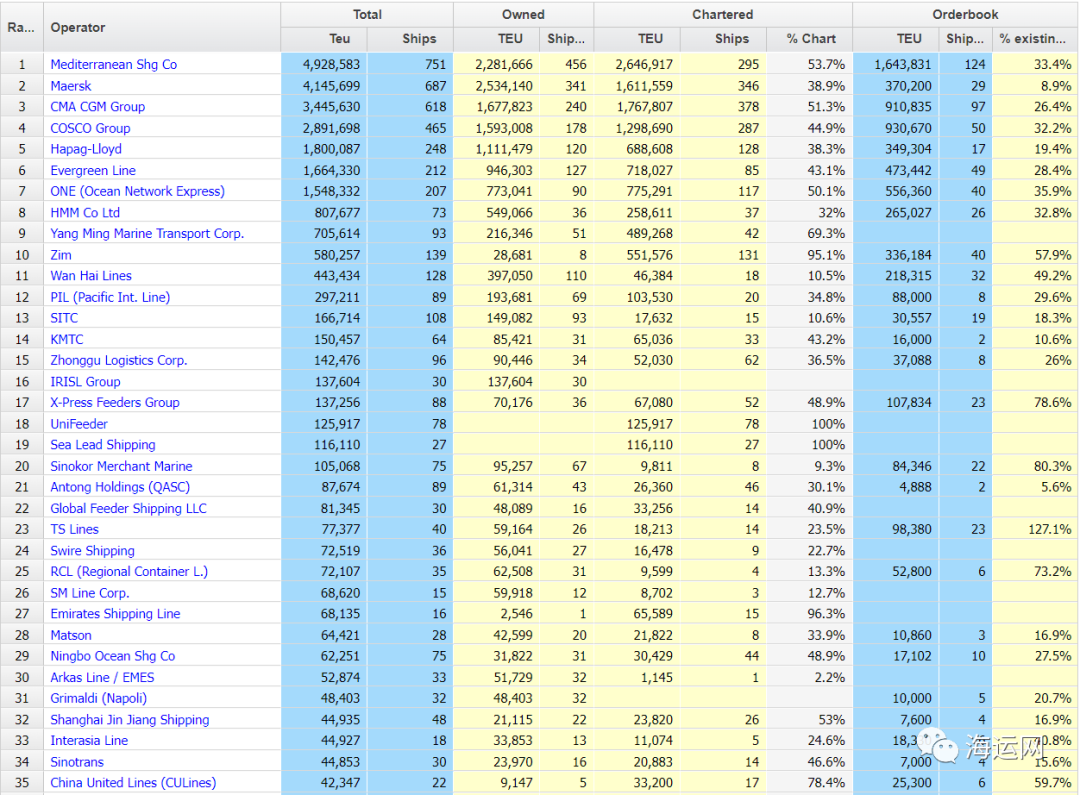Select existing percent cell 80.3%
The width and height of the screenshot is (1080, 795).
pyautogui.click(x=1035, y=466)
